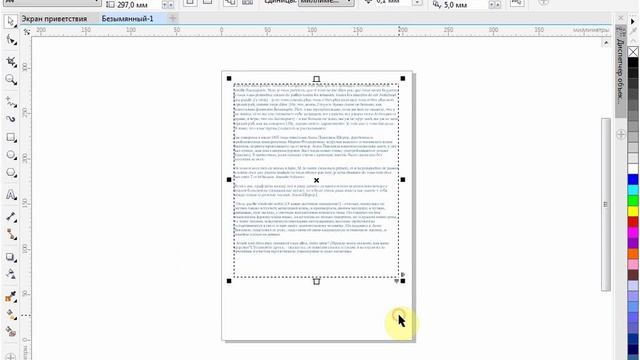640x360 pixels.
Task: Add new document with plus tab
Action: pyautogui.click(x=173, y=18)
